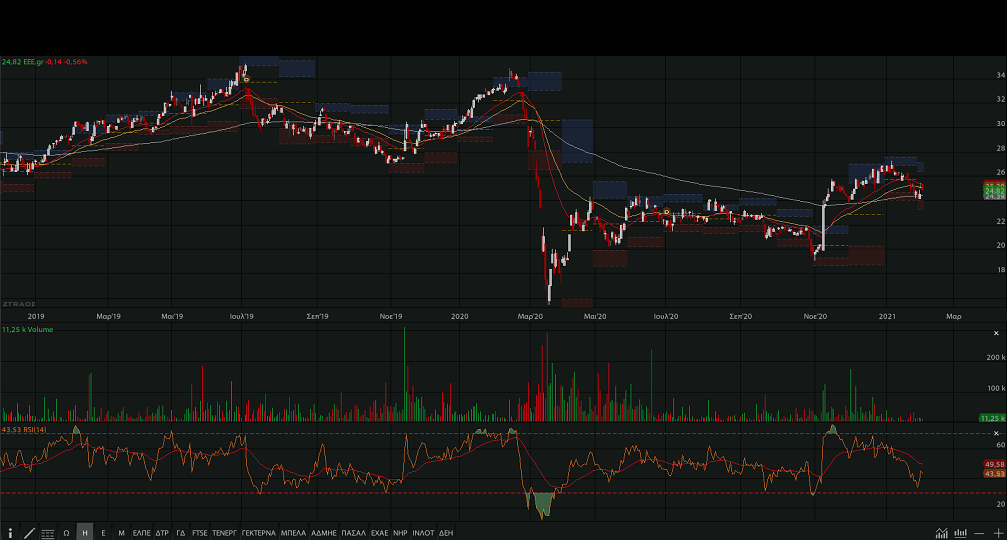The height and width of the screenshot is (540, 1007).
Task: Switch to the ΓΕΚΤΕΡΝΑ symbol tab
Action: pyautogui.click(x=258, y=533)
